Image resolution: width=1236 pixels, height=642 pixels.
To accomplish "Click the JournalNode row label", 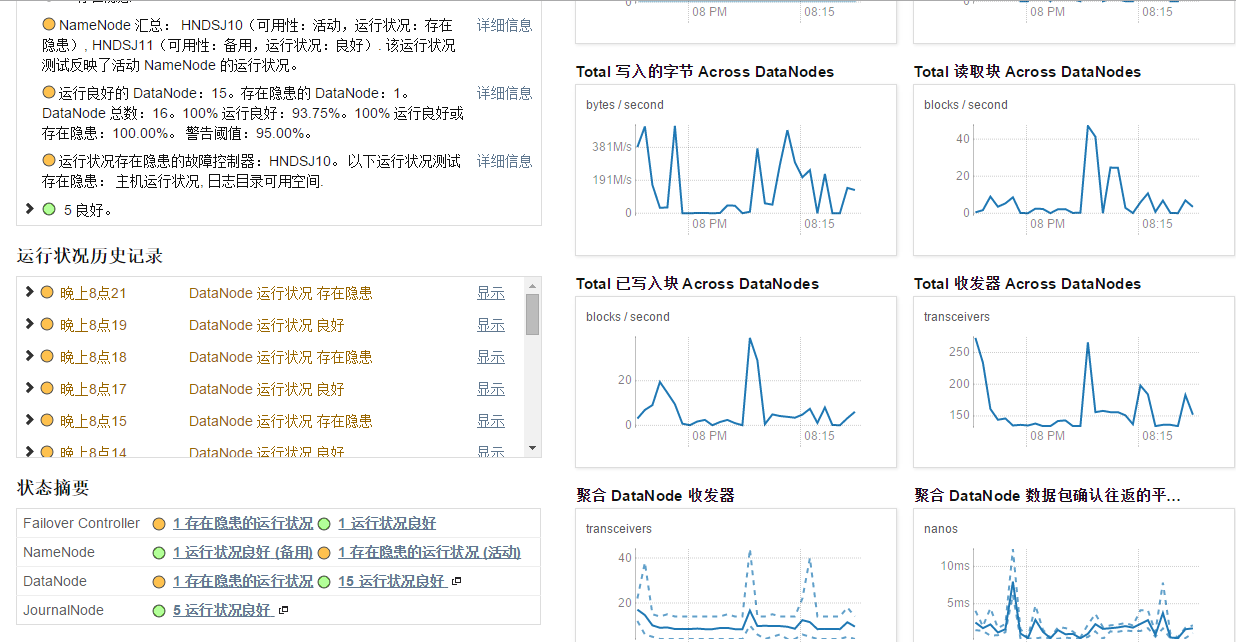I will click(x=63, y=610).
